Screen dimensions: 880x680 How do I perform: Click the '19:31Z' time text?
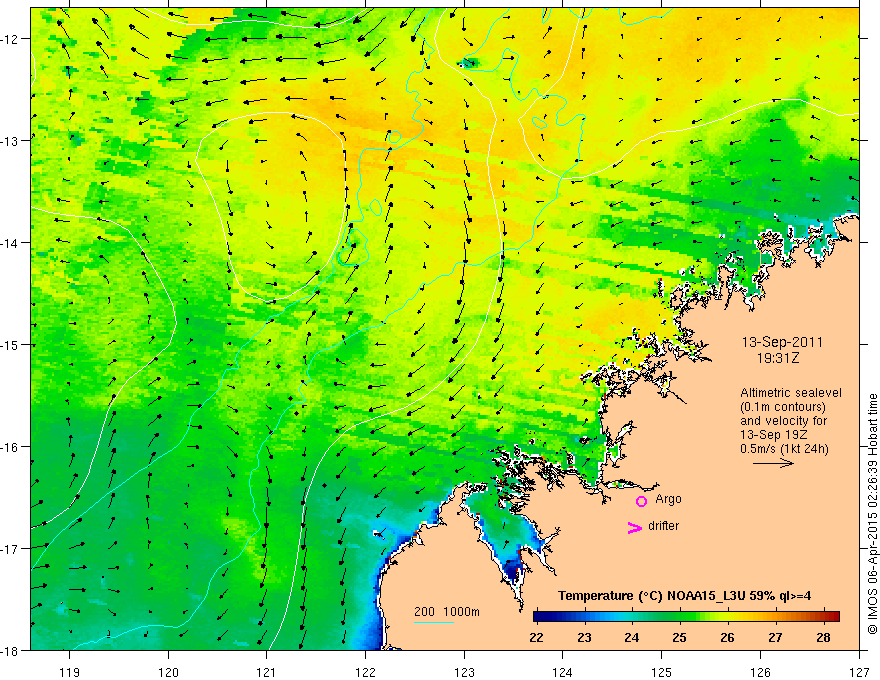coord(777,358)
